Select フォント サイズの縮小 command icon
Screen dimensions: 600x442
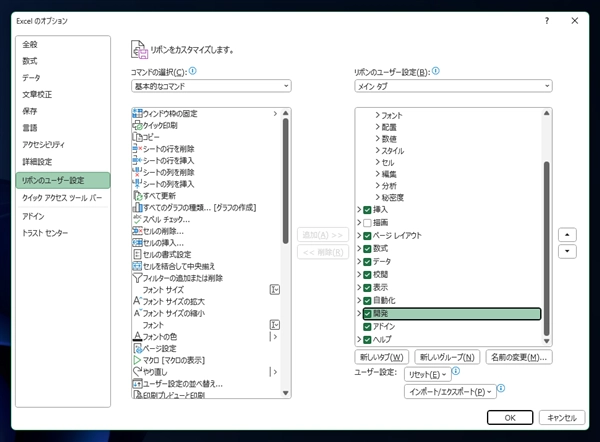tap(137, 313)
